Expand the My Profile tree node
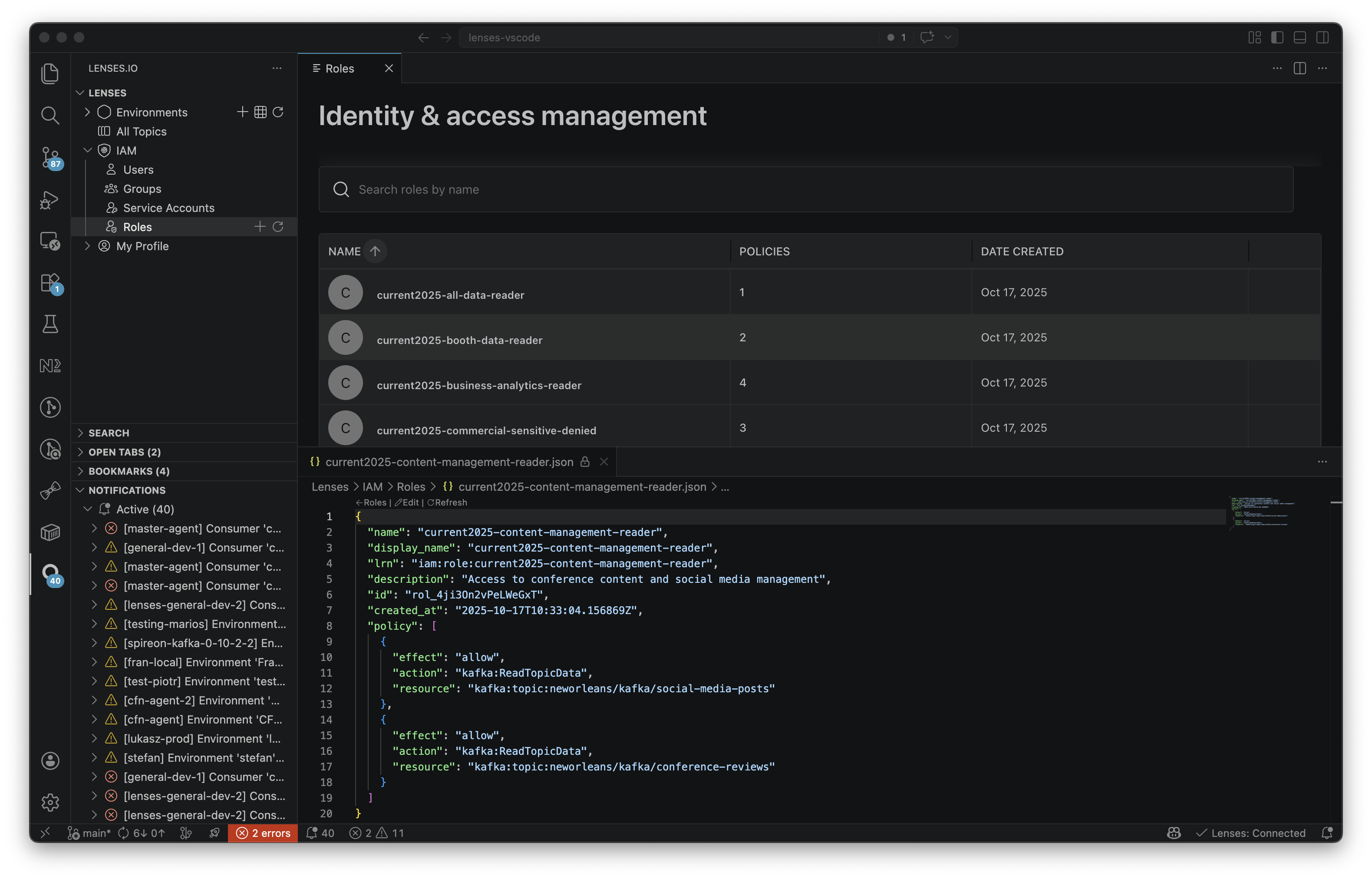Screen dimensions: 1372x879 [87, 246]
